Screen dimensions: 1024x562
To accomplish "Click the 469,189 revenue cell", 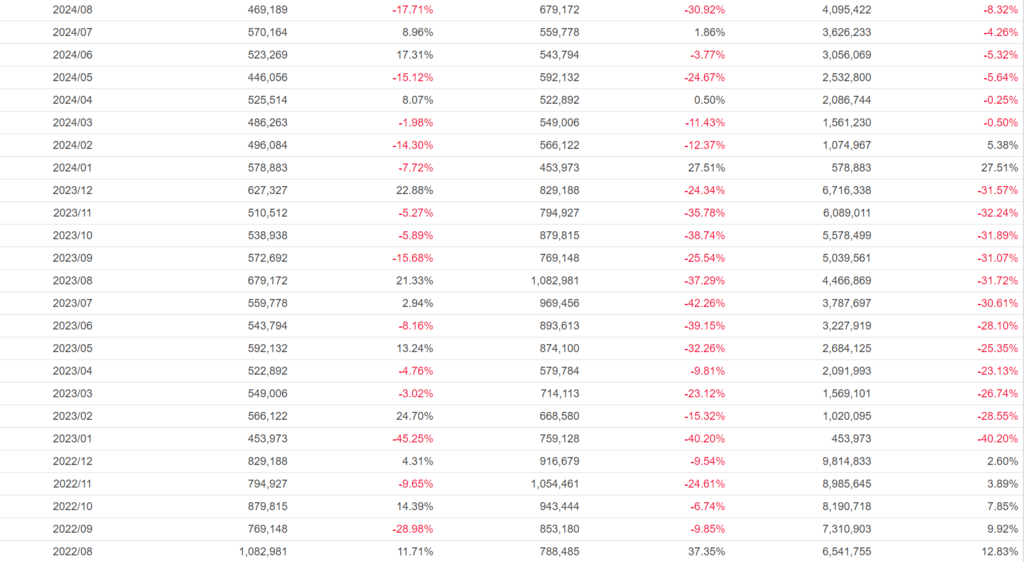I will [267, 9].
